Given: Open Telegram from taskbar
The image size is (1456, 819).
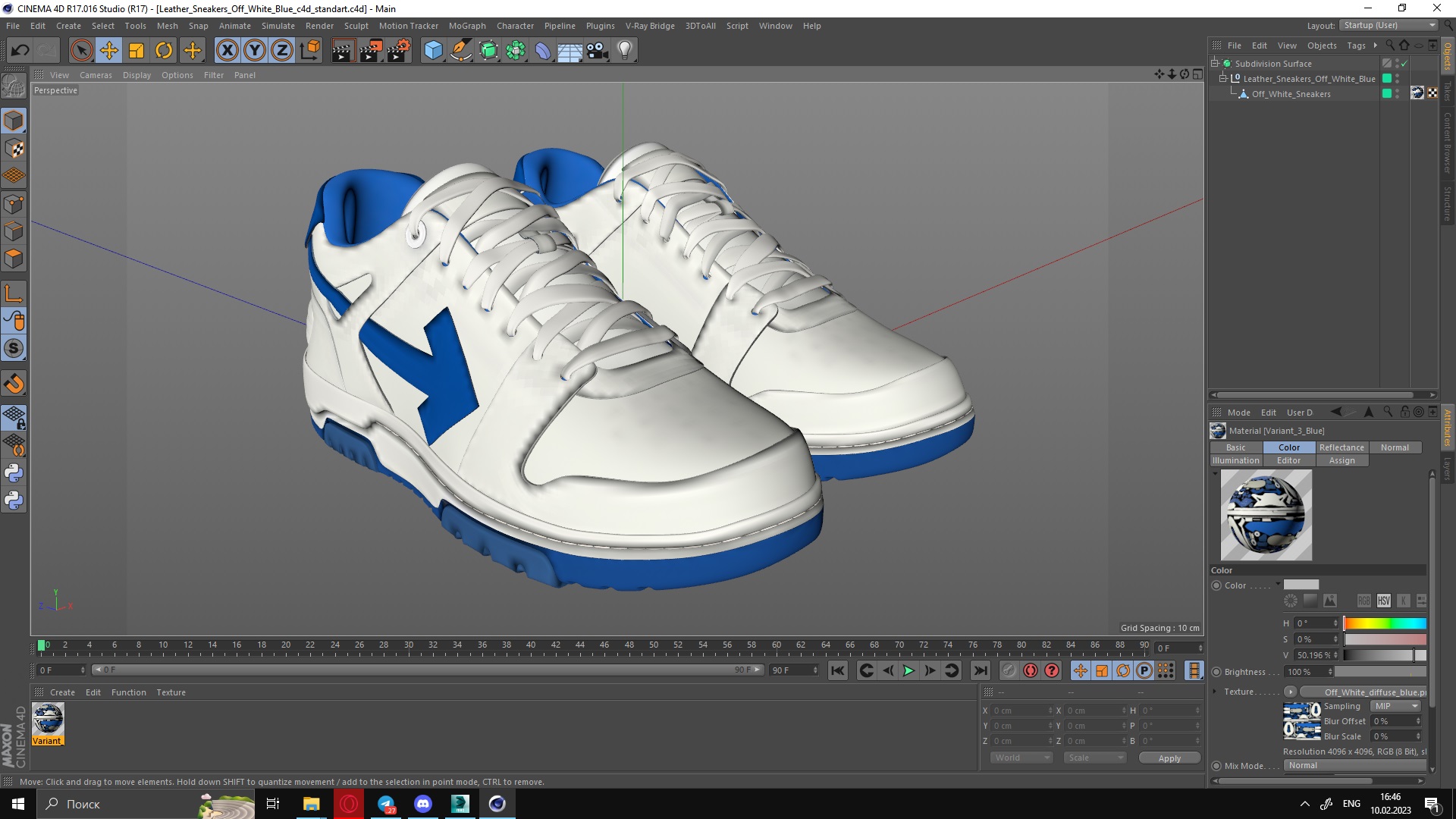Looking at the screenshot, I should [386, 804].
